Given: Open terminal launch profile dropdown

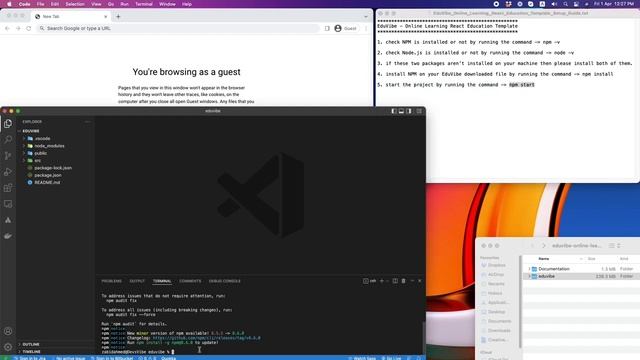Looking at the screenshot, I should pyautogui.click(x=387, y=281).
